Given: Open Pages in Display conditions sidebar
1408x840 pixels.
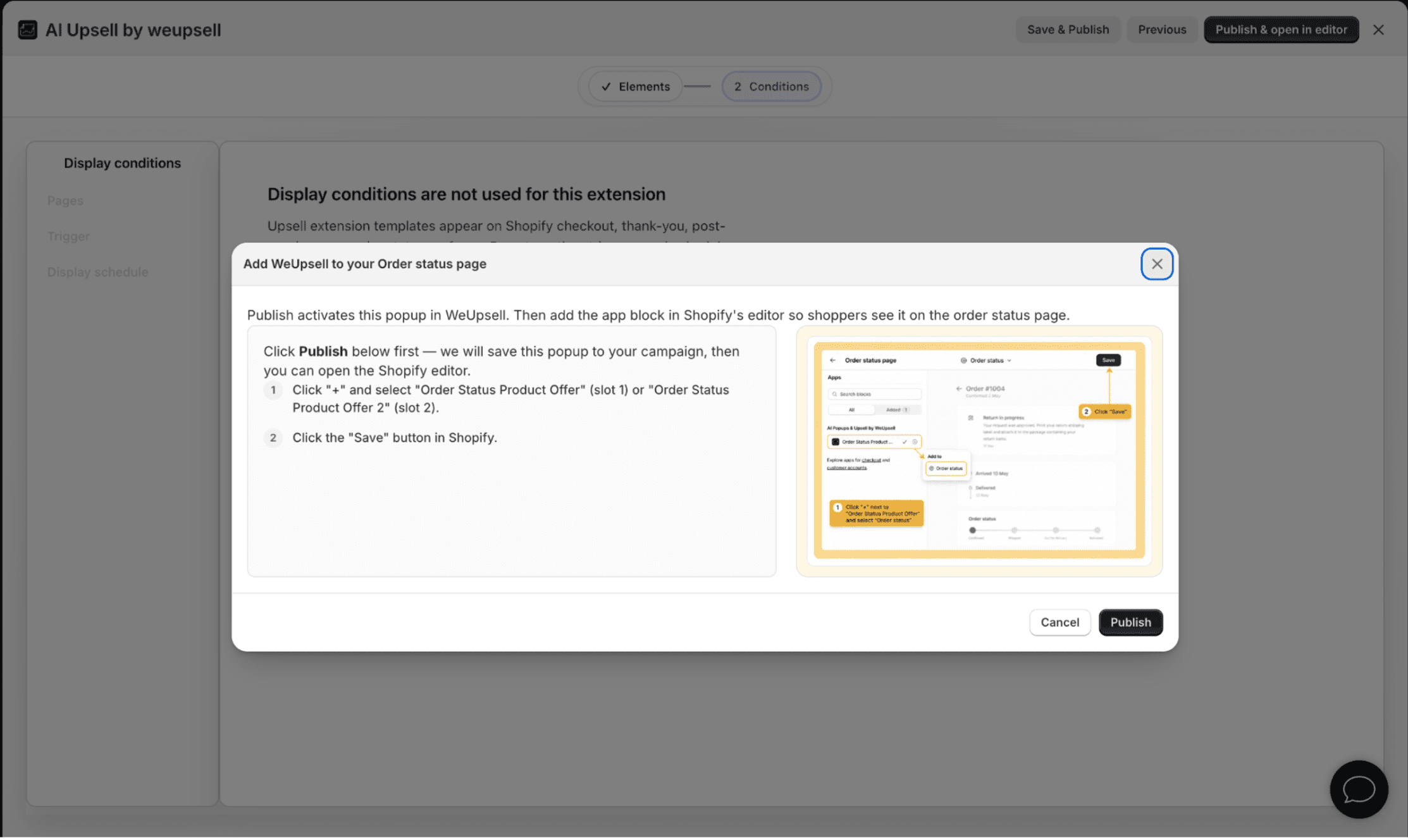Looking at the screenshot, I should point(65,201).
